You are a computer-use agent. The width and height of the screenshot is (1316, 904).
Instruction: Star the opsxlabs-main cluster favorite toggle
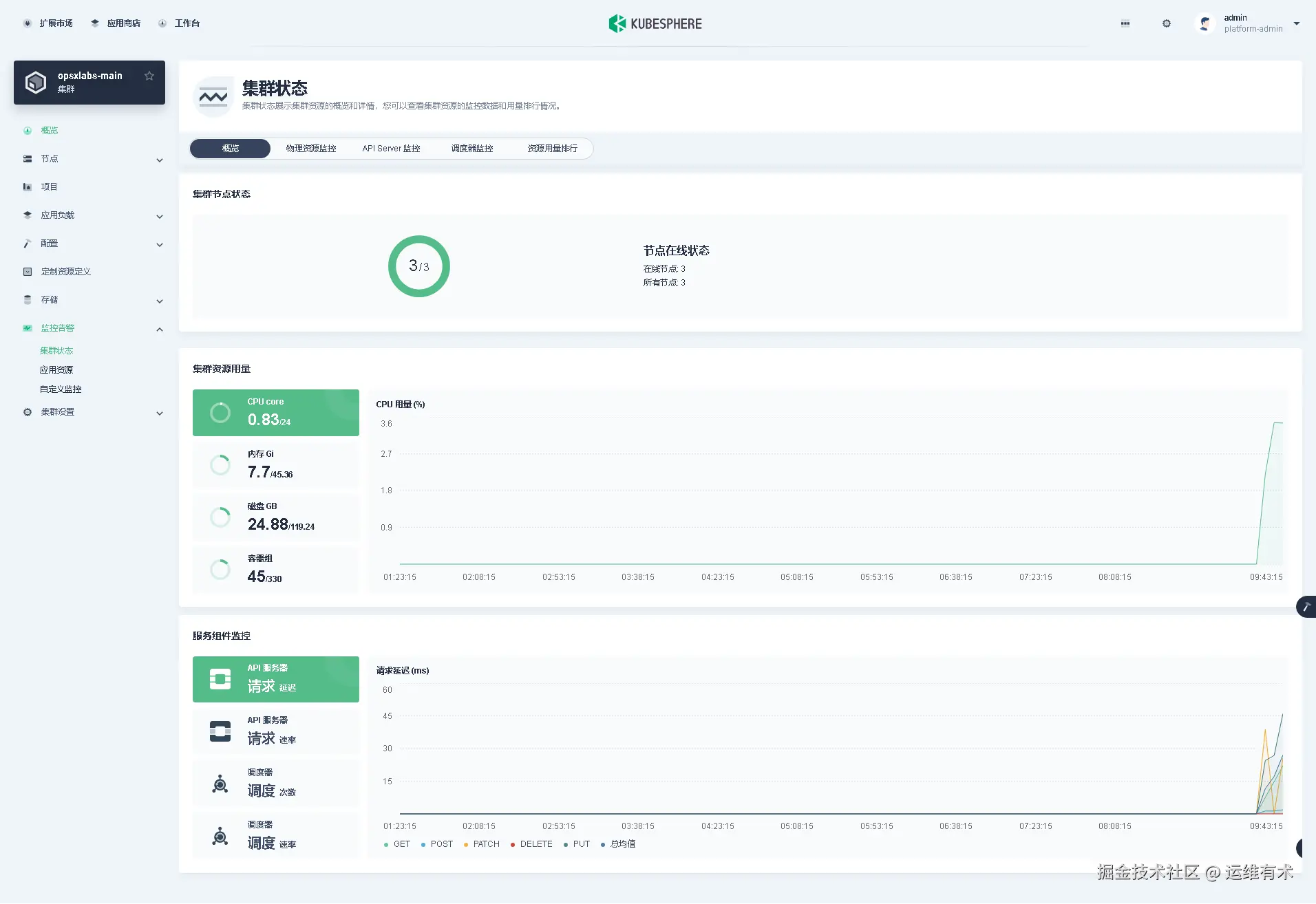pyautogui.click(x=149, y=76)
